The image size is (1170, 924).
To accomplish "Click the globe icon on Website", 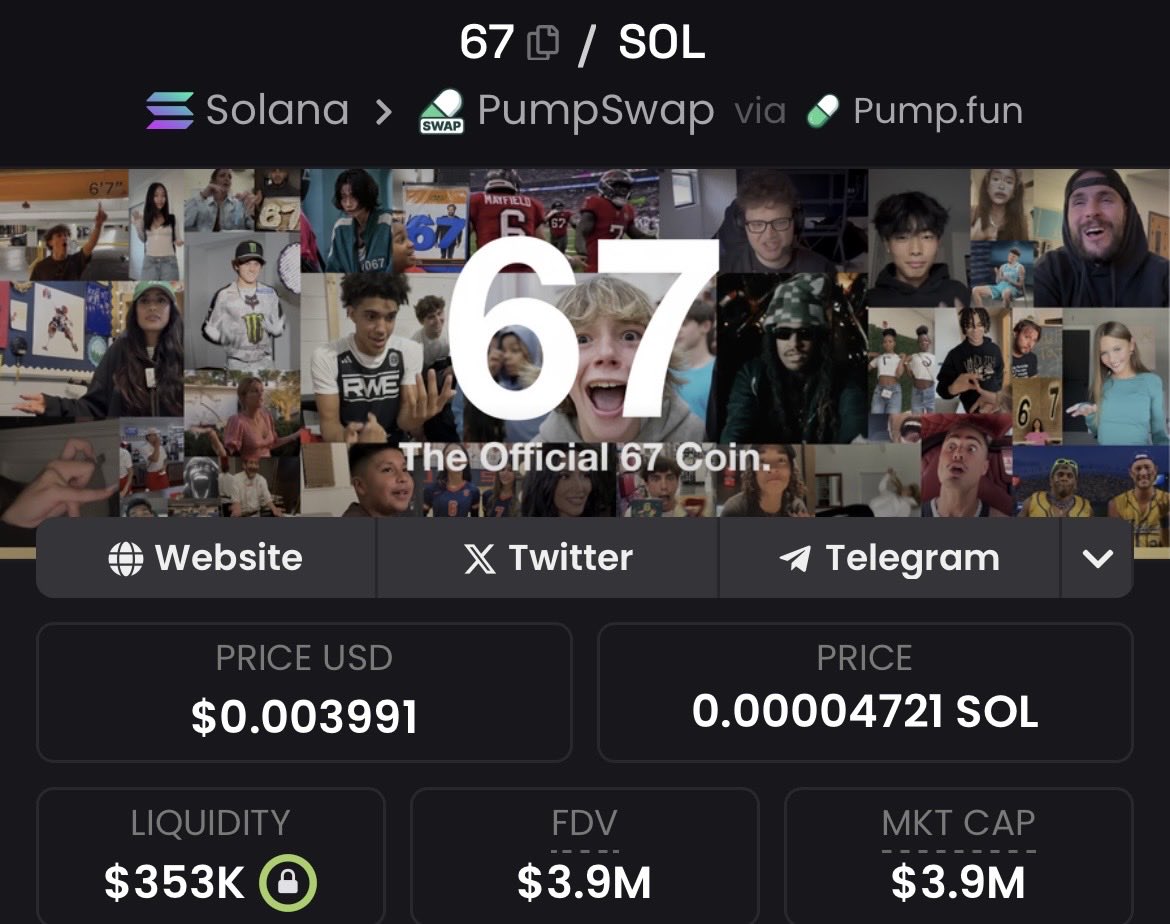I will (x=125, y=558).
